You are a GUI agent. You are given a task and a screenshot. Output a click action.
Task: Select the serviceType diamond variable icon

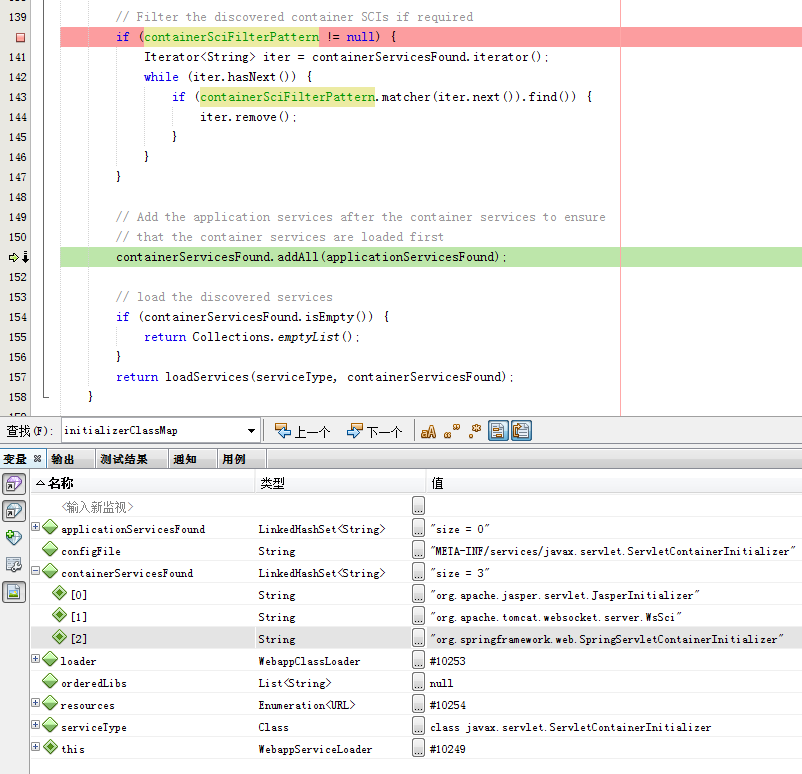(x=50, y=725)
